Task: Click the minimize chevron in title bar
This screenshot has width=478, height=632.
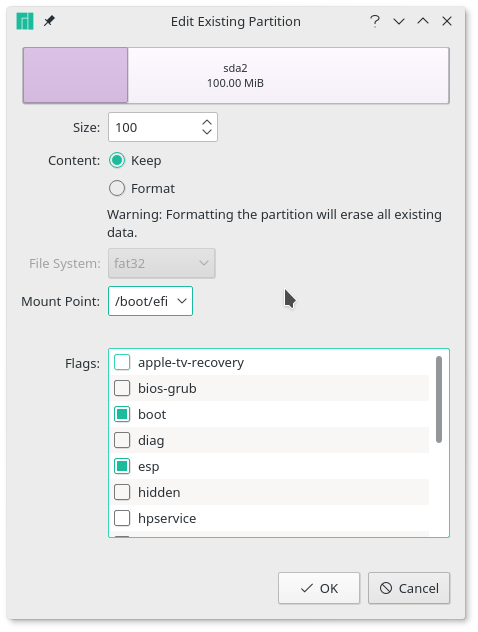Action: coord(399,21)
